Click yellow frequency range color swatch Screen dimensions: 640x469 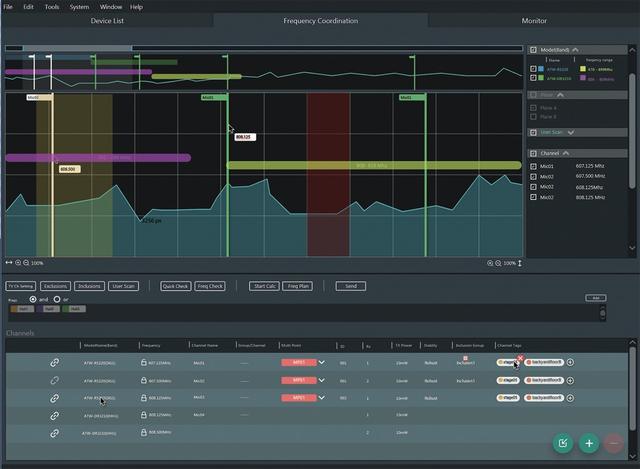(x=583, y=69)
